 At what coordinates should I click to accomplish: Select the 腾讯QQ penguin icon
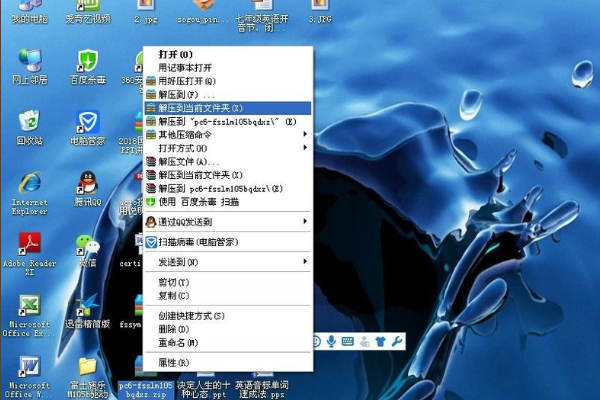click(x=87, y=184)
